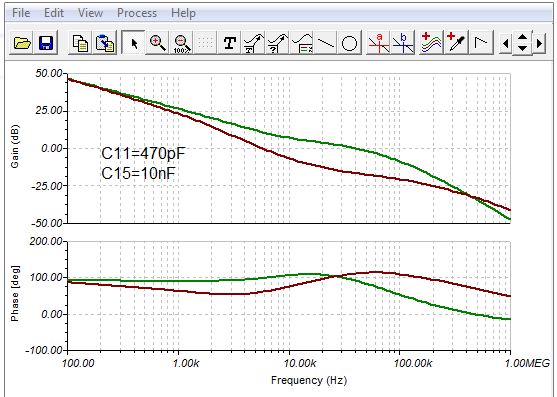Select the question-mark curve label tool
This screenshot has height=397, width=557.
pos(277,43)
